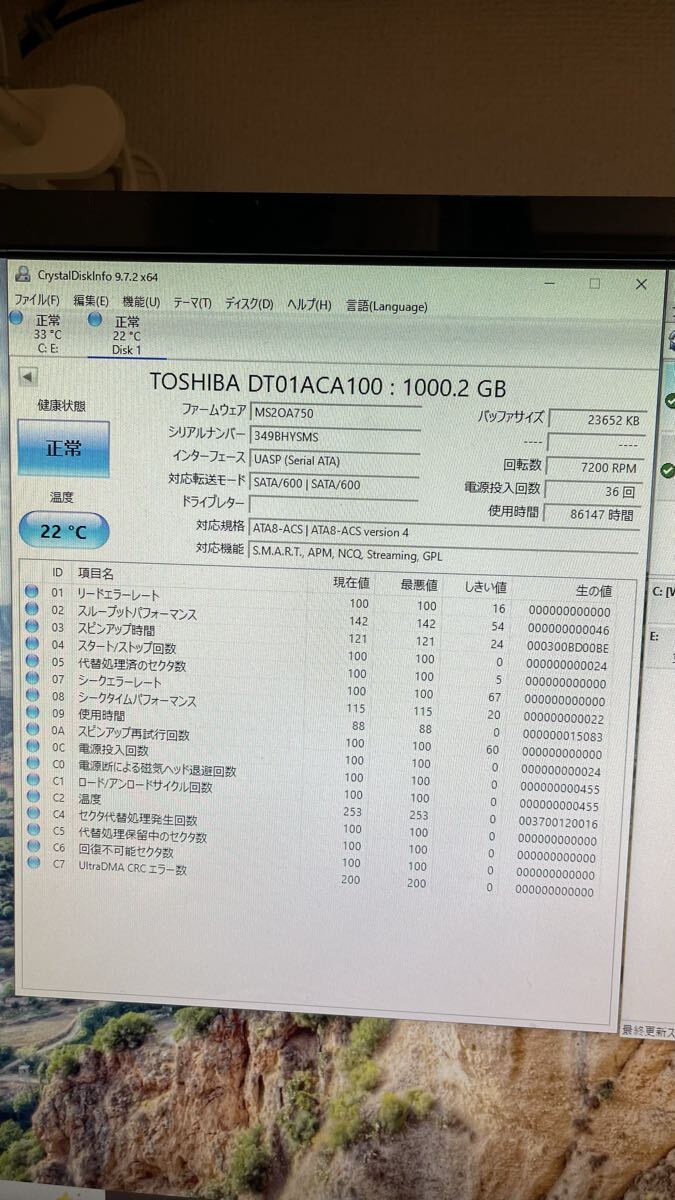Open the ファイル(F) menu
This screenshot has height=1200, width=675.
coord(36,299)
